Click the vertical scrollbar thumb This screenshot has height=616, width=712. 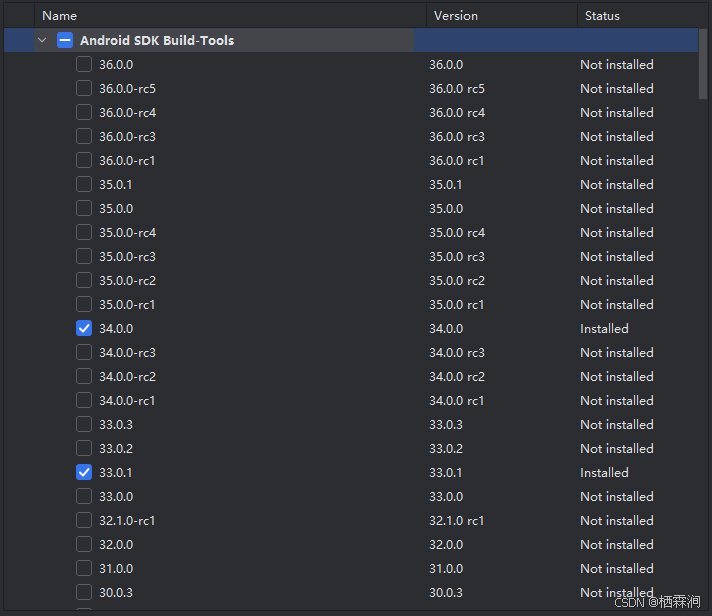[x=703, y=64]
